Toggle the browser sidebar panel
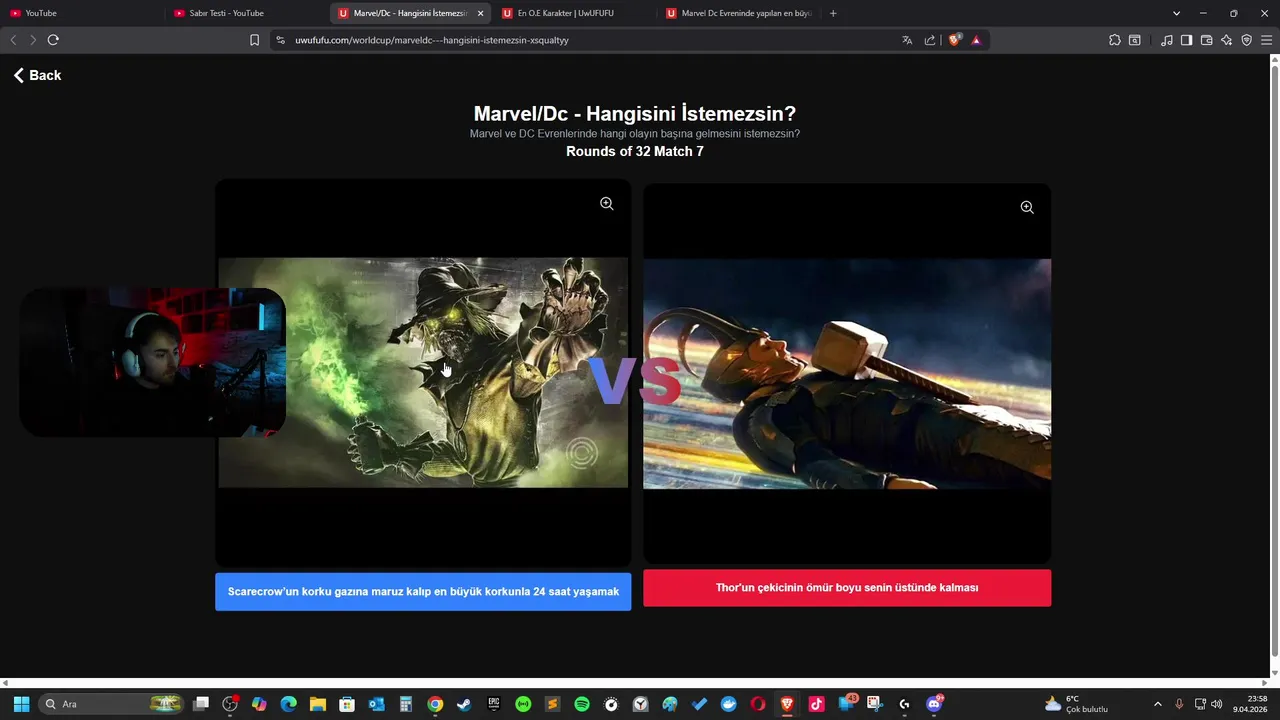The width and height of the screenshot is (1280, 720). coord(1186,40)
